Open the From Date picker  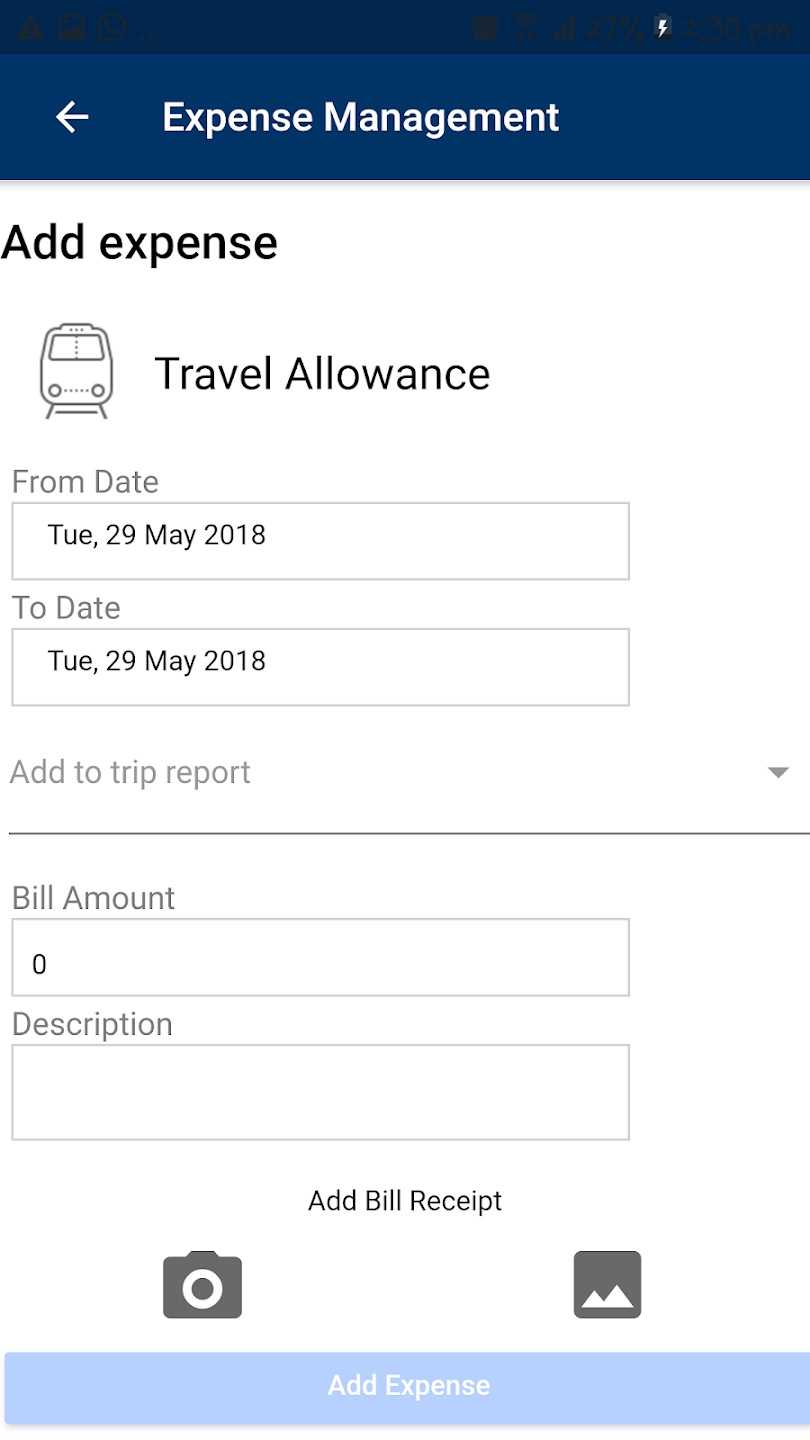(x=320, y=541)
